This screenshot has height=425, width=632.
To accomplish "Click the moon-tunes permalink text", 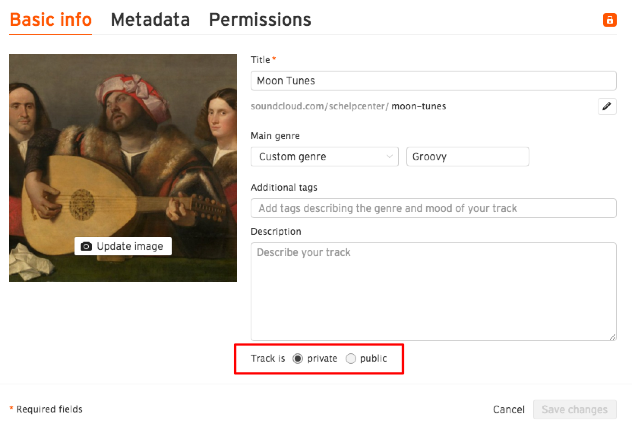I will [419, 106].
